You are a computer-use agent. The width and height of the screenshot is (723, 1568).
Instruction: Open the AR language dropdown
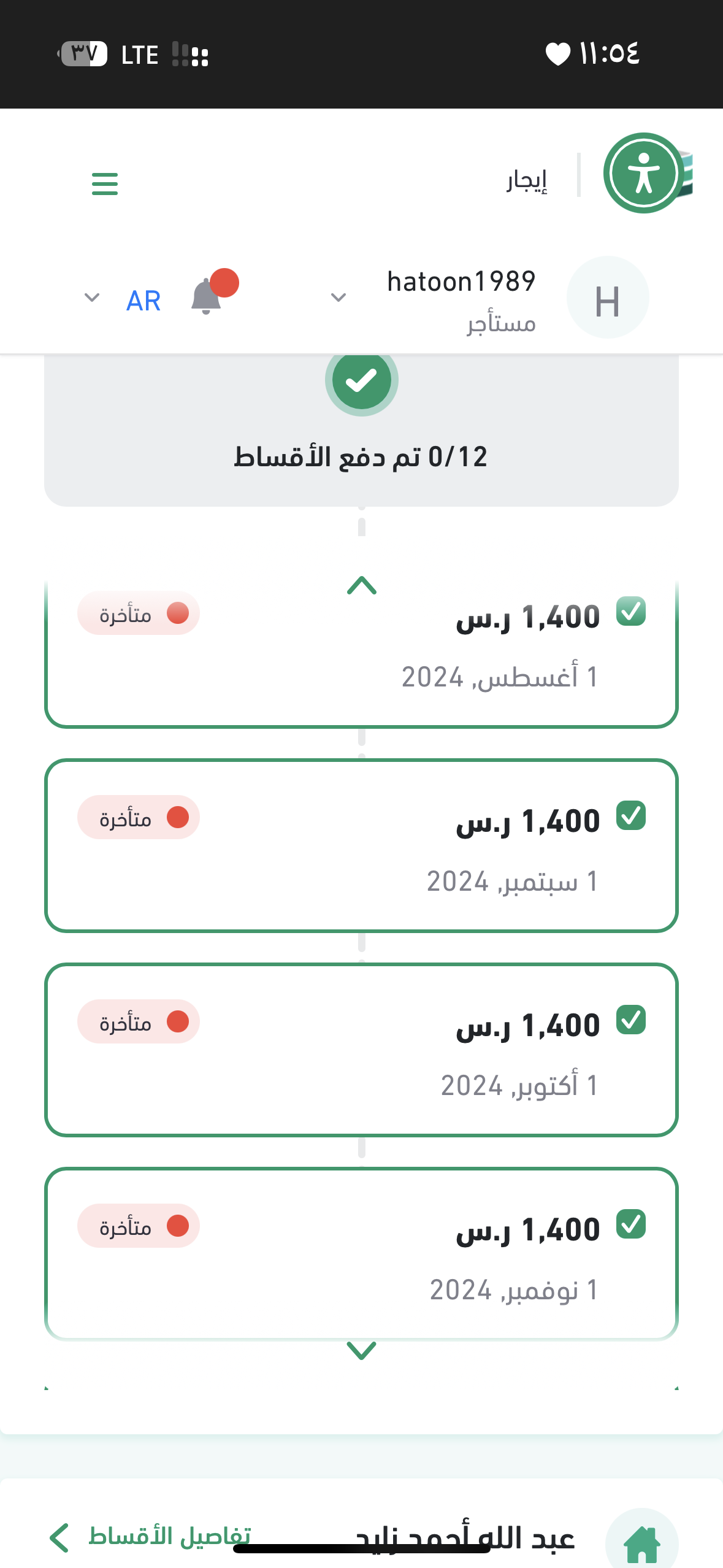(x=92, y=298)
